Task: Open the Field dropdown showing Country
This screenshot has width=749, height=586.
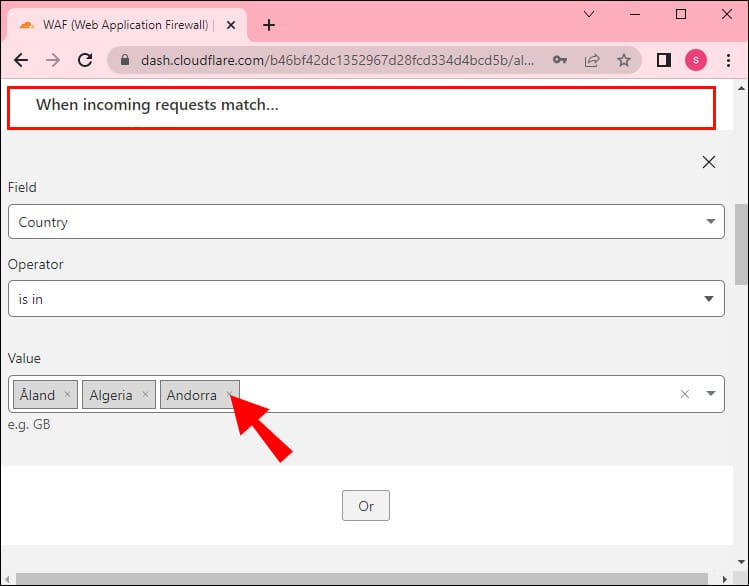Action: (x=365, y=222)
